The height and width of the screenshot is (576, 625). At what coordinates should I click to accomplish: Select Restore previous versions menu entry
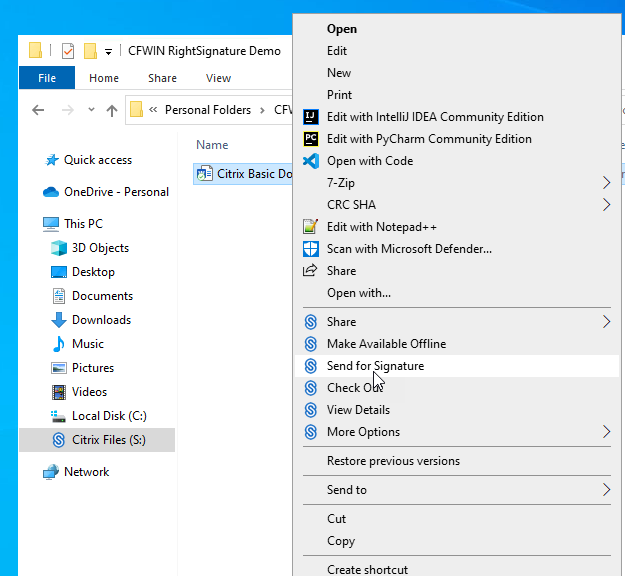(393, 461)
